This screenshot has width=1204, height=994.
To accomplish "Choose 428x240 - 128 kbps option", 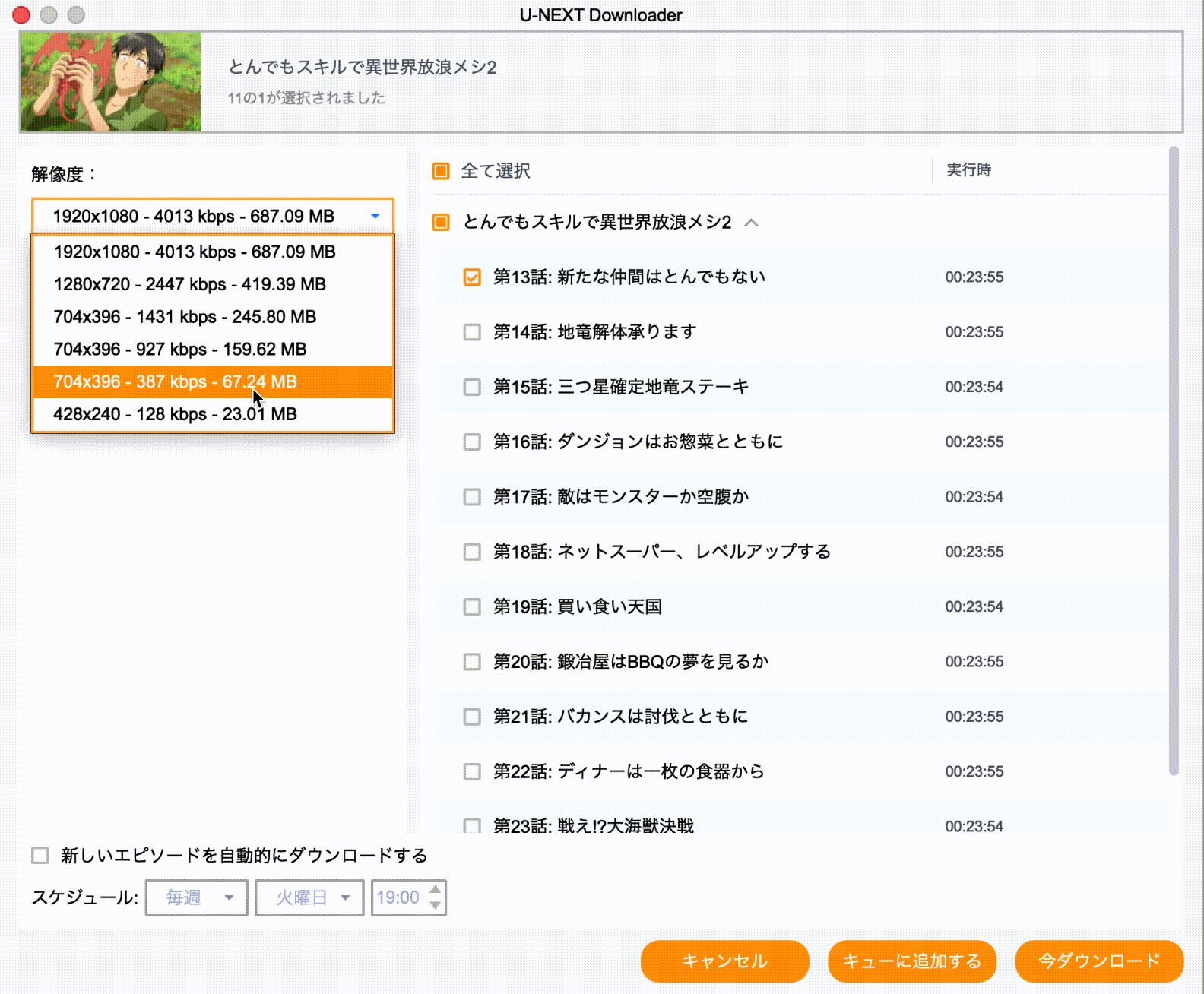I will click(175, 414).
